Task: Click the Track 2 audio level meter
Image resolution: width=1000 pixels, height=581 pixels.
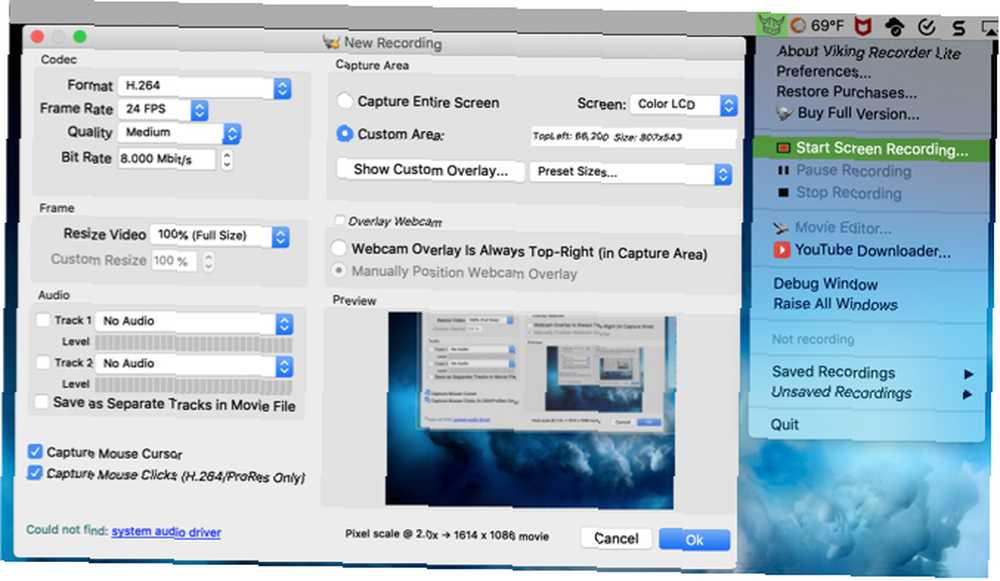Action: tap(194, 386)
